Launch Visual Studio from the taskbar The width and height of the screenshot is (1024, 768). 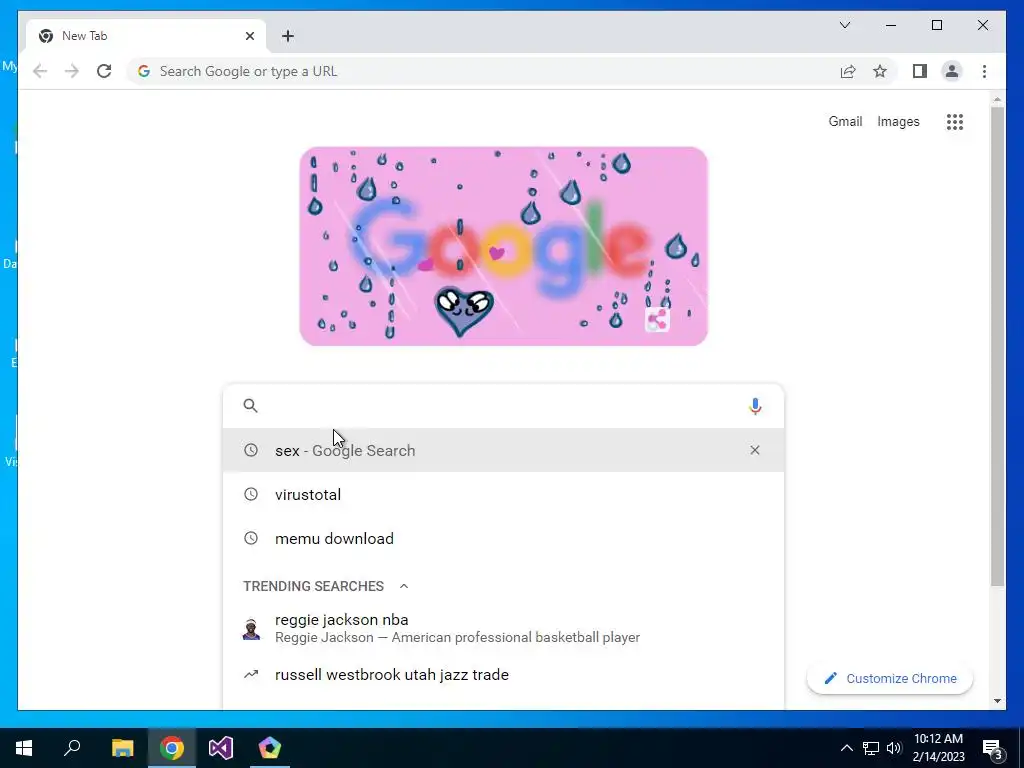(221, 748)
